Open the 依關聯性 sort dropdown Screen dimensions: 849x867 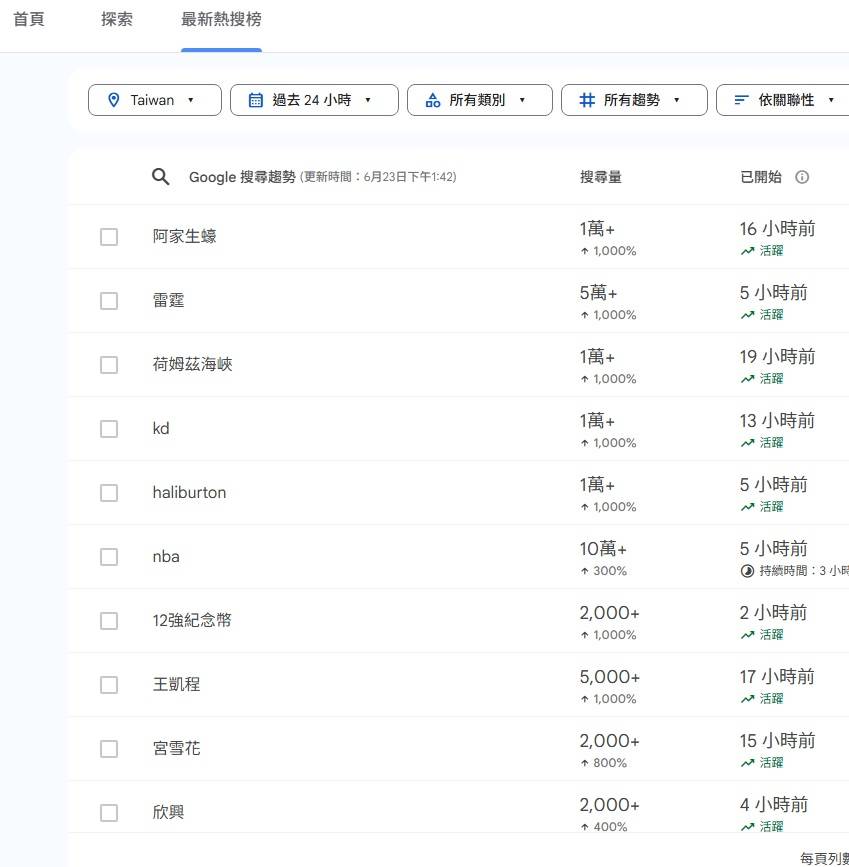click(x=783, y=100)
